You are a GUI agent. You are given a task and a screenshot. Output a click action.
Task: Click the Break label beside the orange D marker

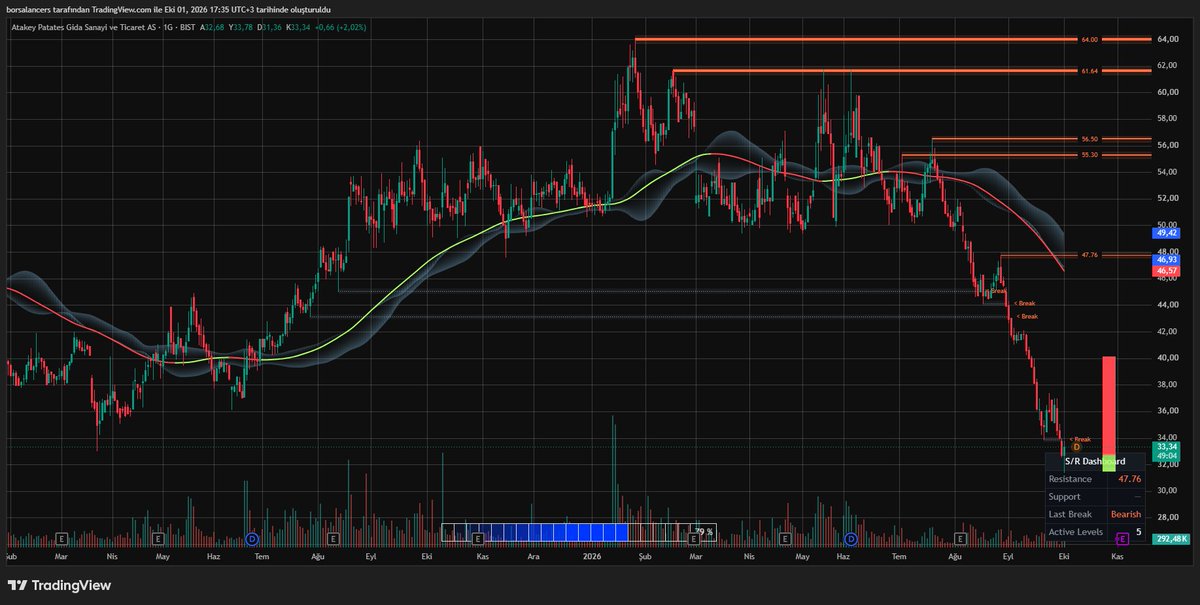point(1081,439)
